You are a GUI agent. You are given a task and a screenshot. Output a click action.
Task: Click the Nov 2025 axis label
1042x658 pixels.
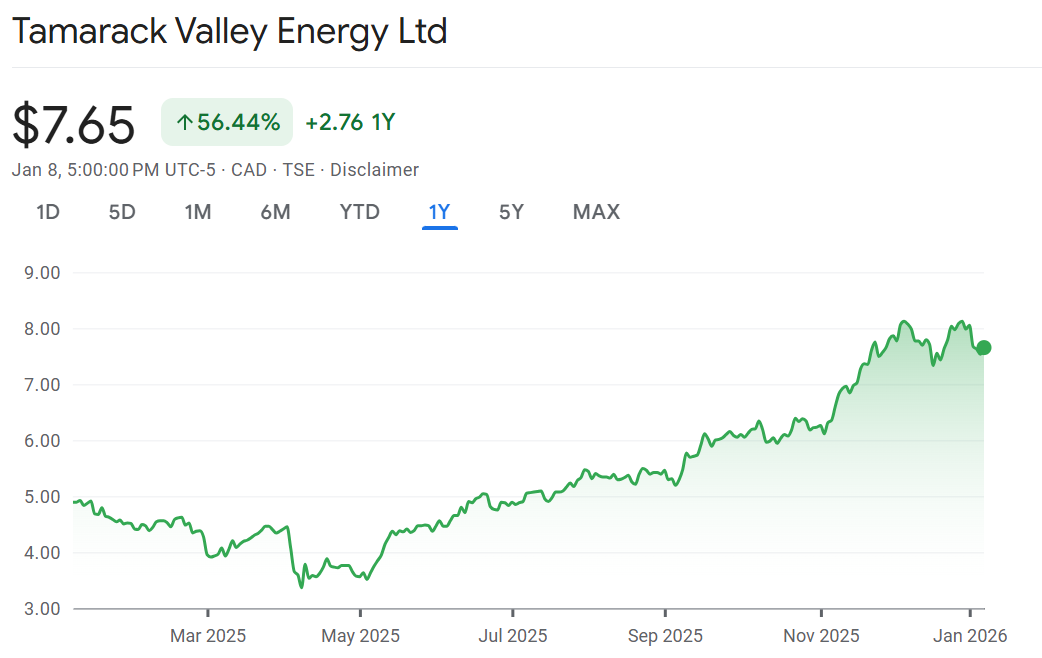[821, 635]
